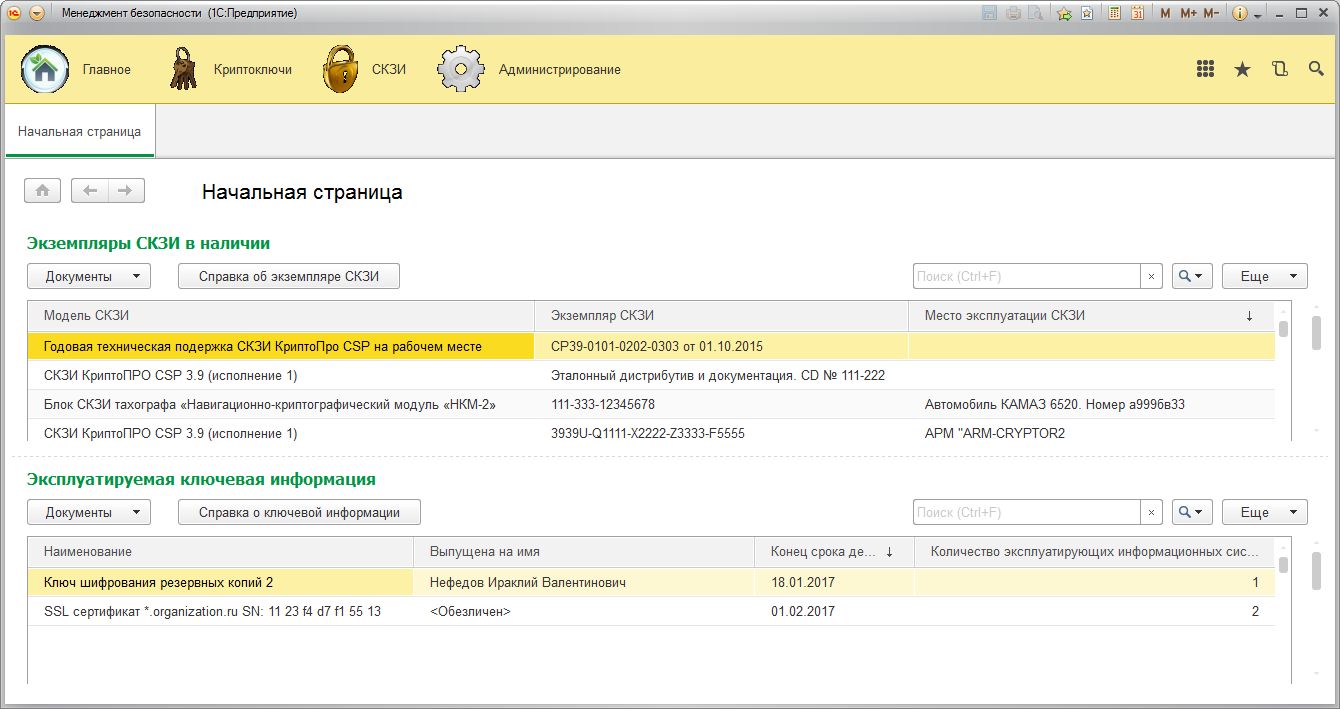Open the Криптоключи section
The image size is (1340, 709).
click(x=230, y=69)
